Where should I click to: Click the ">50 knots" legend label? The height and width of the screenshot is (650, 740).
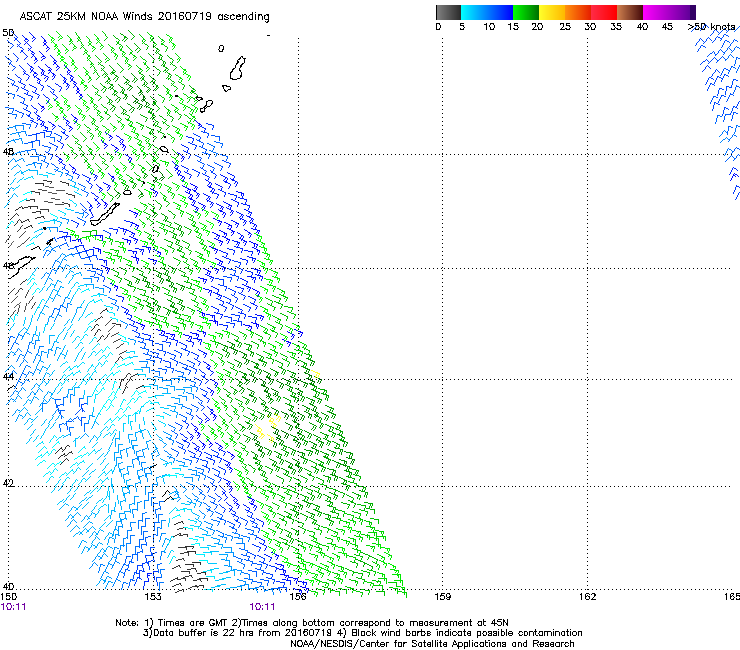(711, 27)
